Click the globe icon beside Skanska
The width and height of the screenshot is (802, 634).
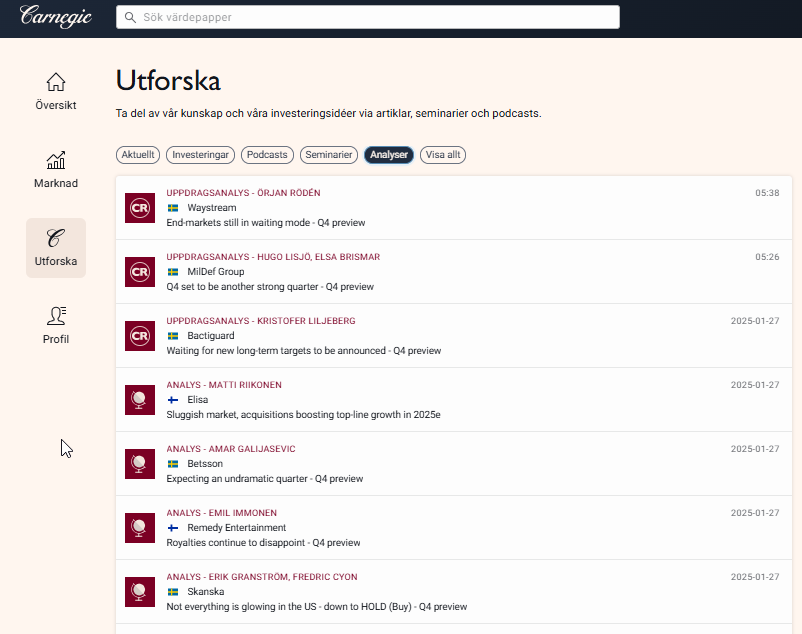140,592
